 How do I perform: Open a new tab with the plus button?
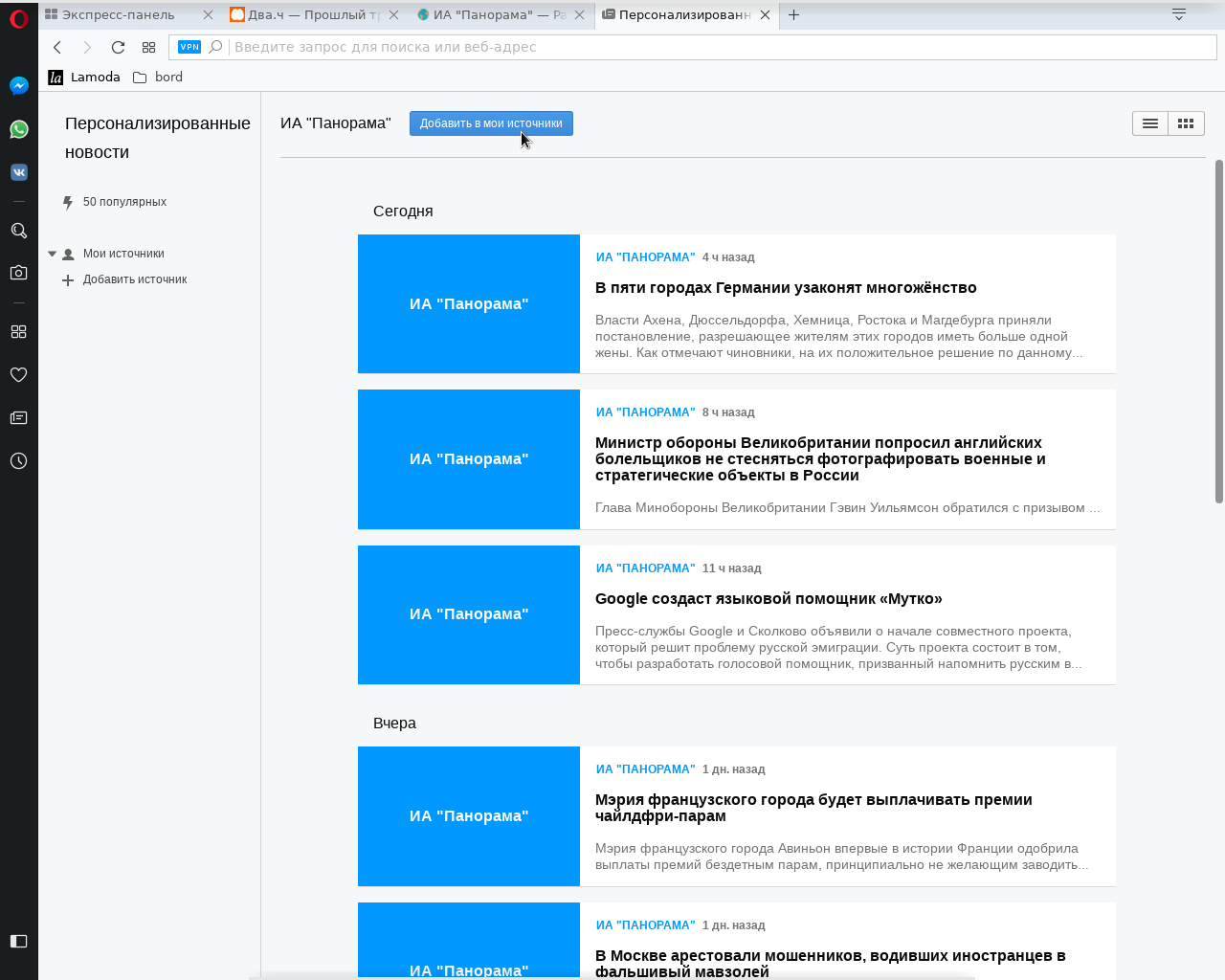[793, 14]
